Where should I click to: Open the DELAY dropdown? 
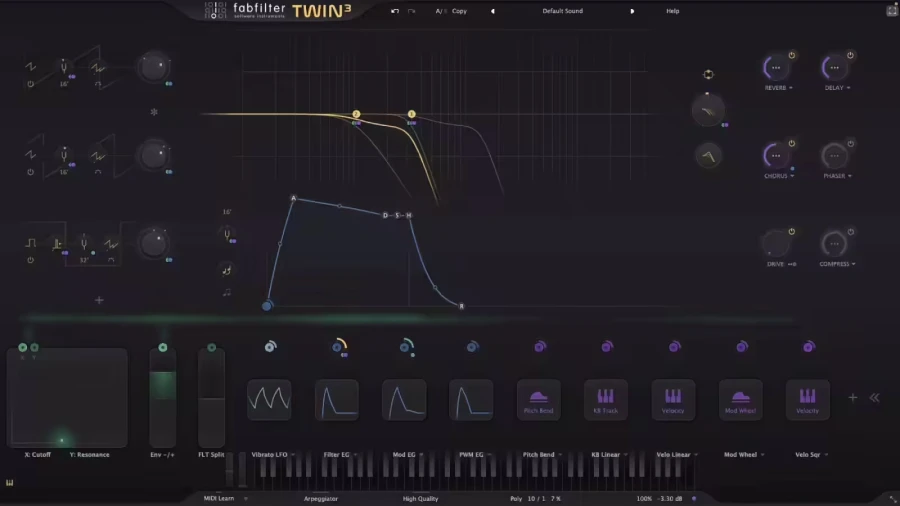point(837,88)
